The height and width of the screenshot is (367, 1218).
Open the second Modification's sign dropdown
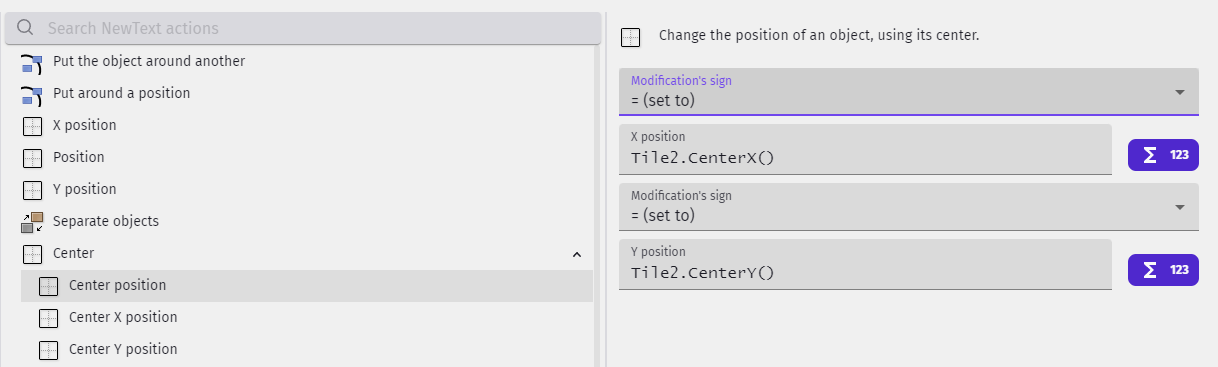click(908, 207)
